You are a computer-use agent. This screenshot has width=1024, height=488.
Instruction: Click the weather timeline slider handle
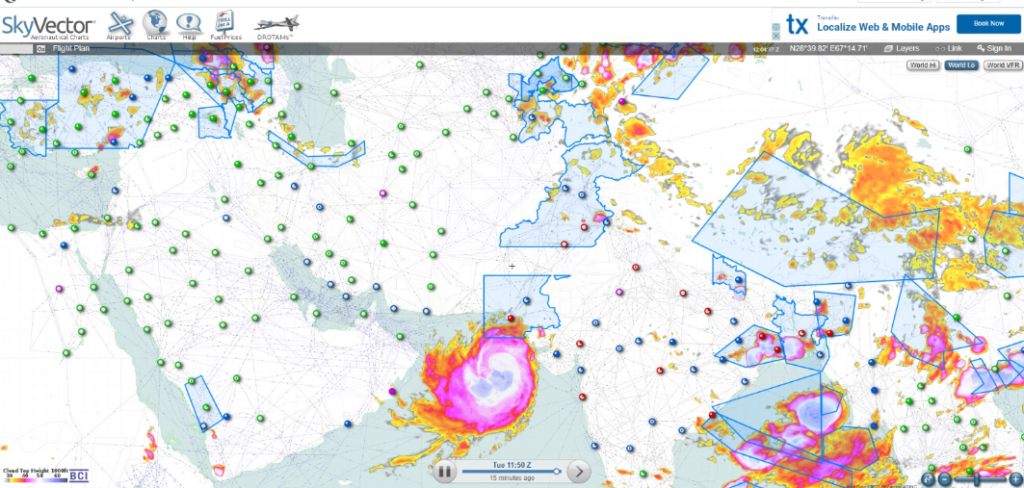(556, 471)
